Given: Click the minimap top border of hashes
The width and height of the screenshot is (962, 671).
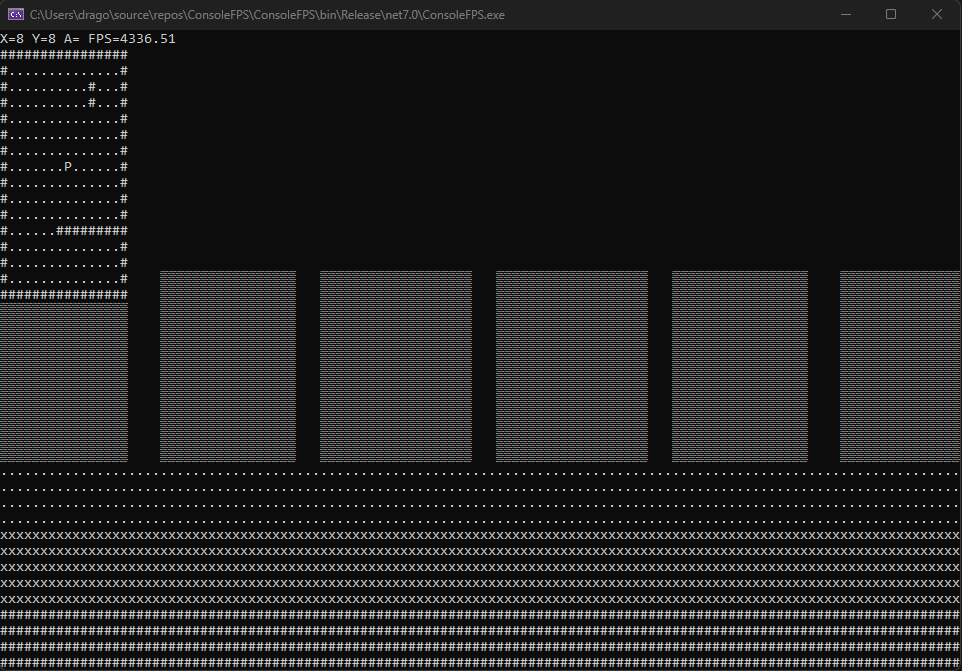Looking at the screenshot, I should [63, 55].
